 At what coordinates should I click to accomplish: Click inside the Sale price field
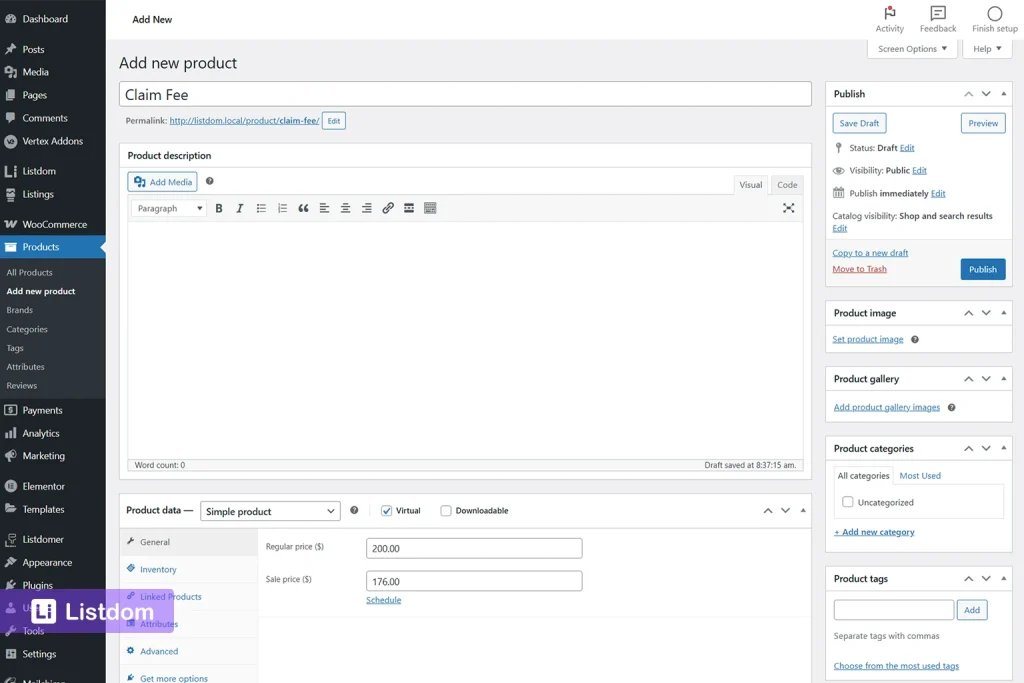[x=473, y=580]
